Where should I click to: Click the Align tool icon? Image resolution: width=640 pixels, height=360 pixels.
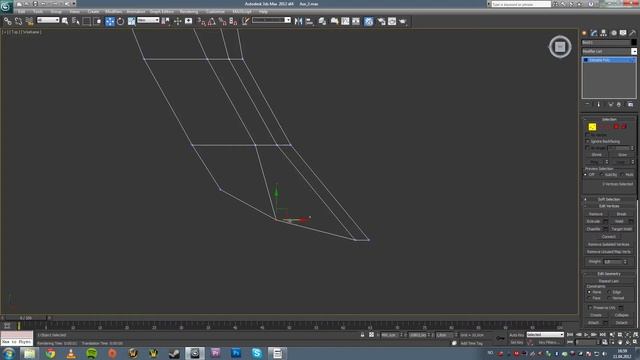309,21
